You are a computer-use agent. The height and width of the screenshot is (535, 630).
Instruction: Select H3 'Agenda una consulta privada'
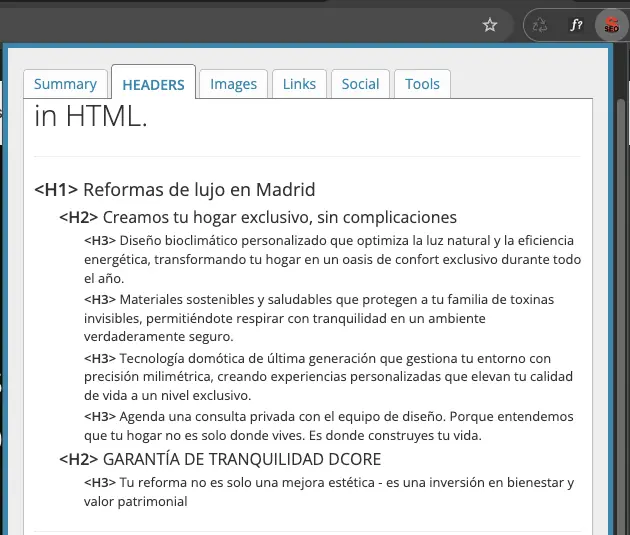[x=328, y=426]
